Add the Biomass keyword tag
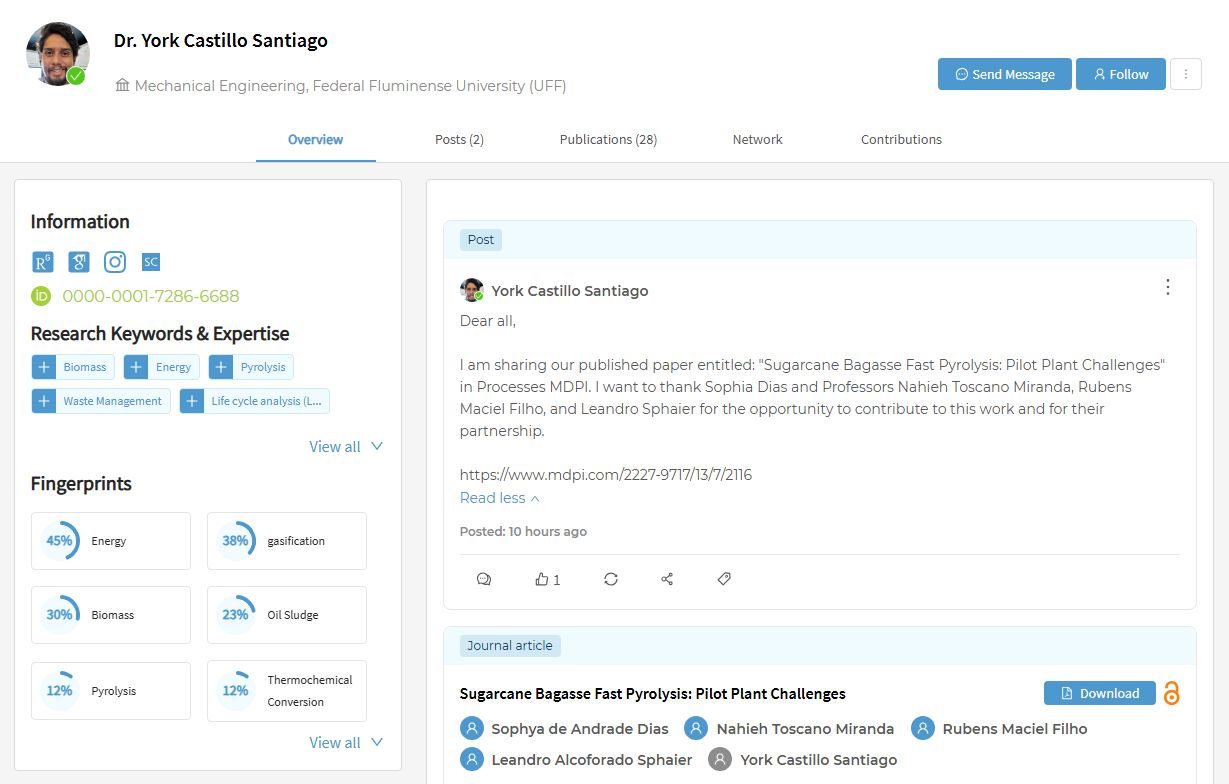Viewport: 1229px width, 784px height. [x=44, y=367]
